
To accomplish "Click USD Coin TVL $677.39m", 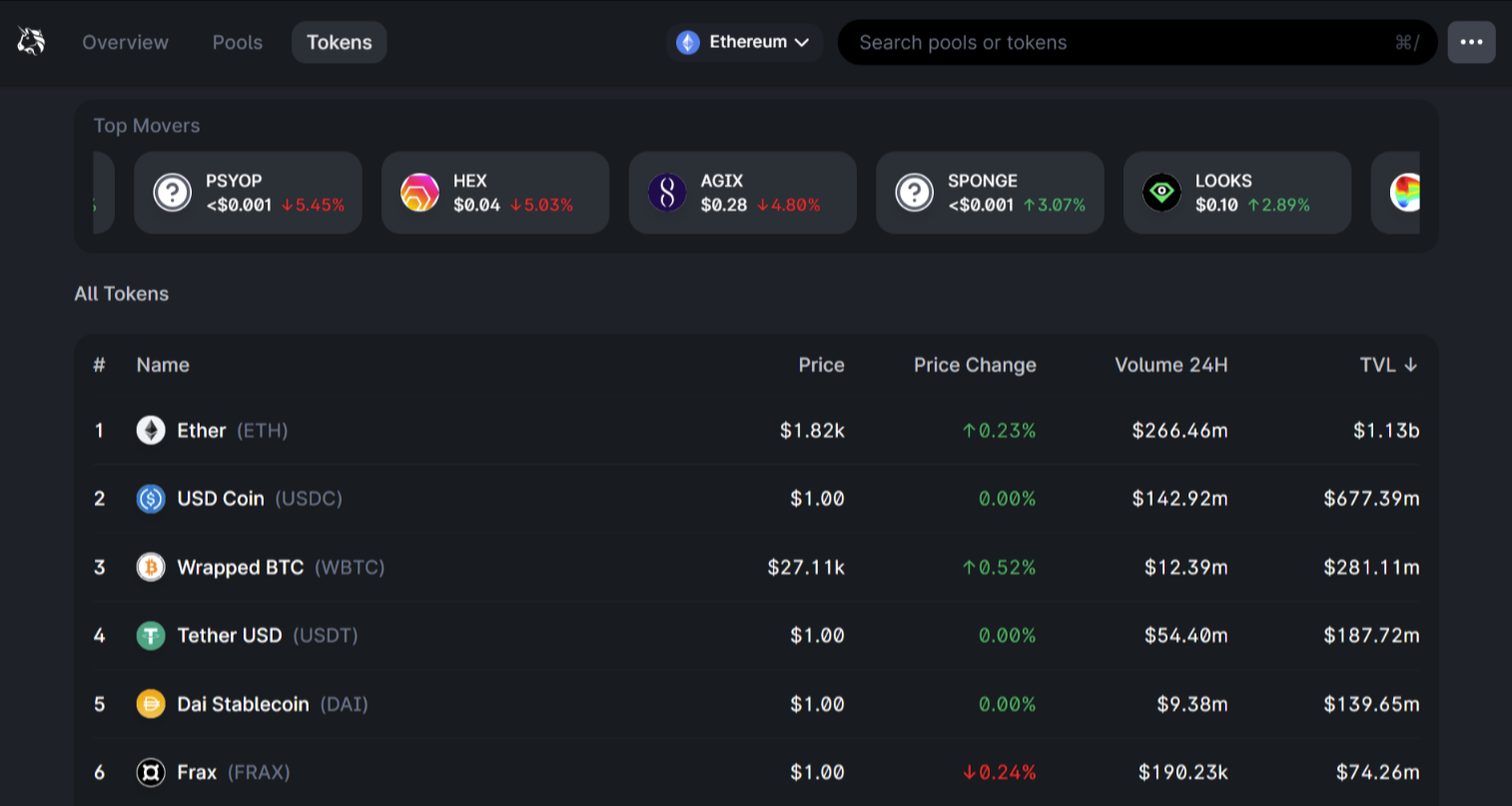I will pos(1371,498).
